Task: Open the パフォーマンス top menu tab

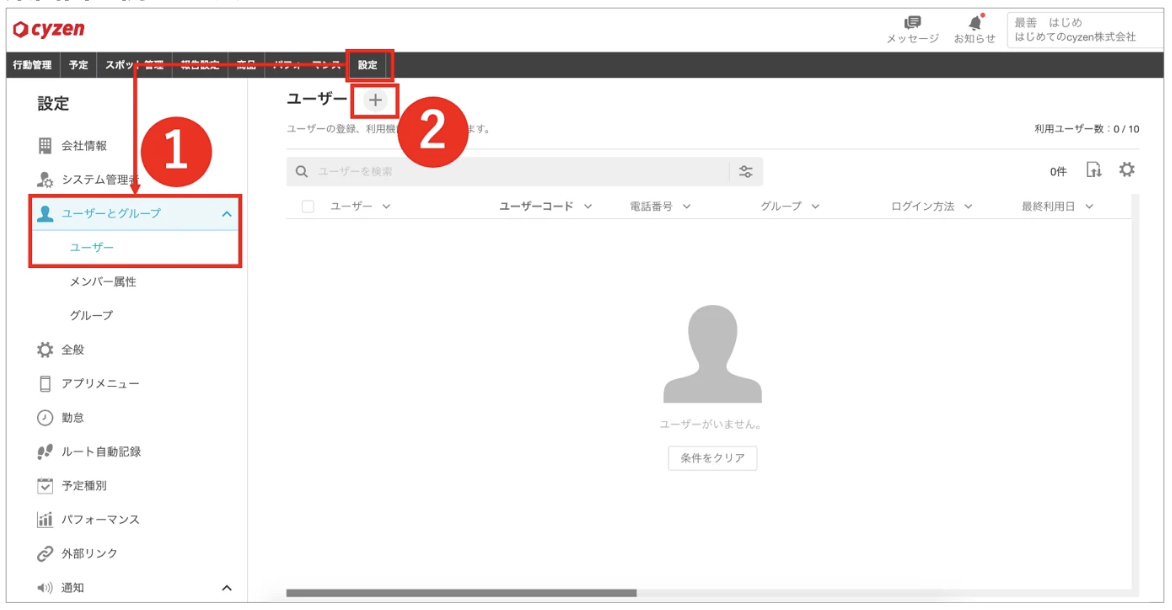Action: (306, 65)
